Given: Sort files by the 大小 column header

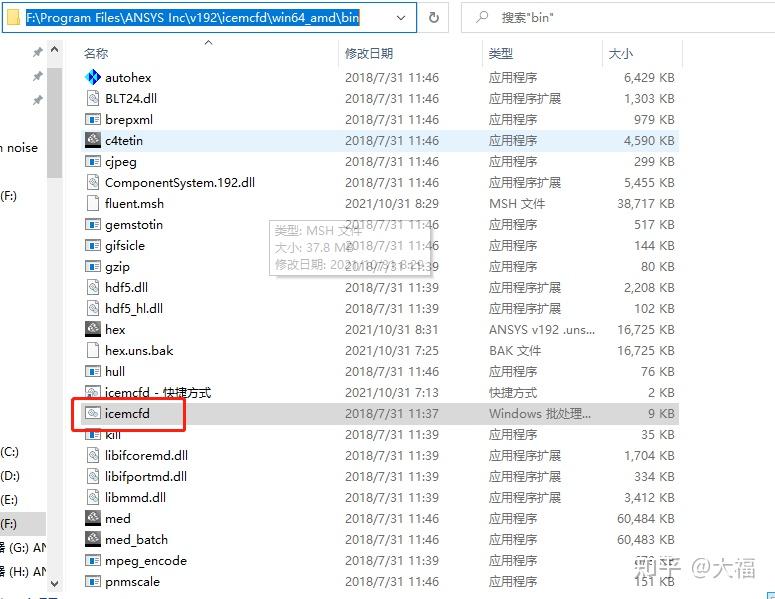Looking at the screenshot, I should tap(621, 53).
